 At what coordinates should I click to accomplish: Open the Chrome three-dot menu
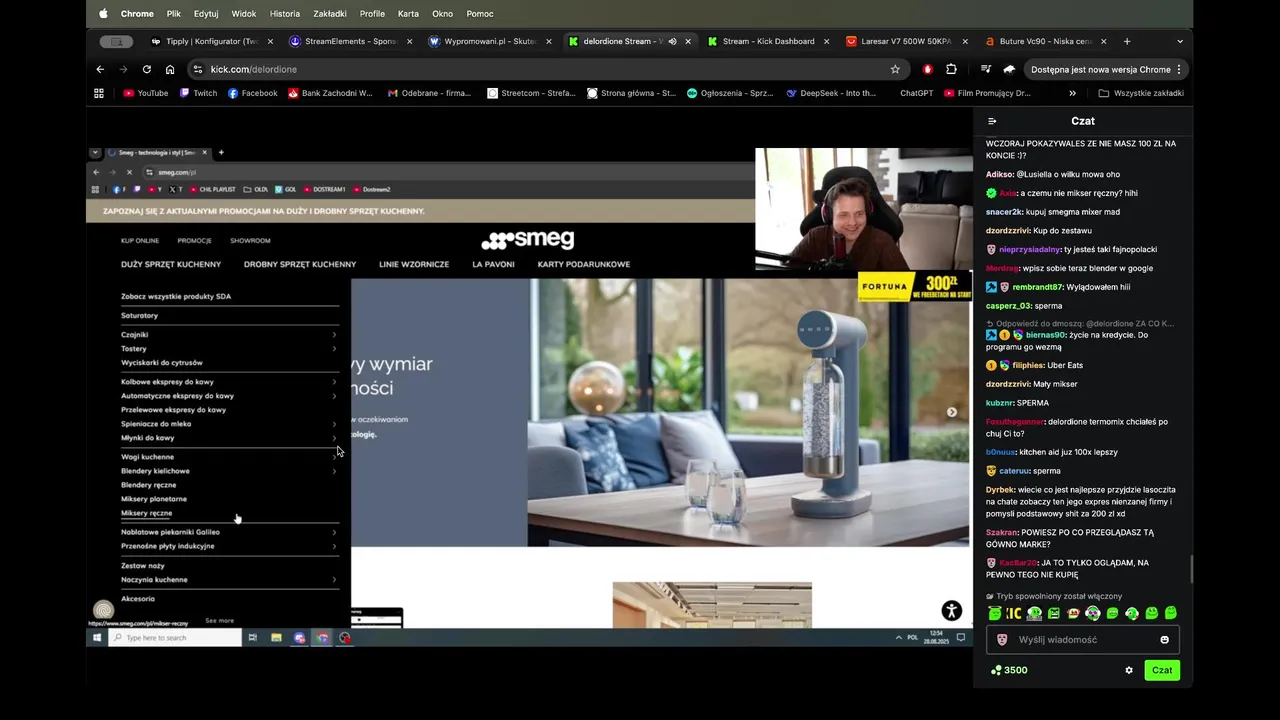coord(1179,69)
